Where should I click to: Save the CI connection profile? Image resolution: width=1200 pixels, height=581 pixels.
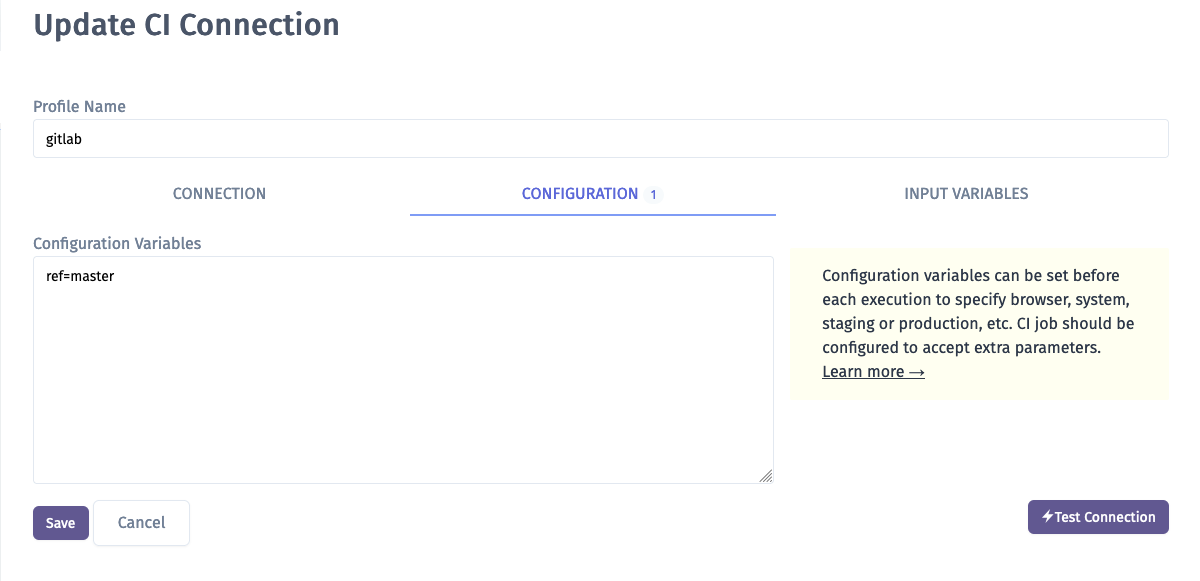pos(61,523)
